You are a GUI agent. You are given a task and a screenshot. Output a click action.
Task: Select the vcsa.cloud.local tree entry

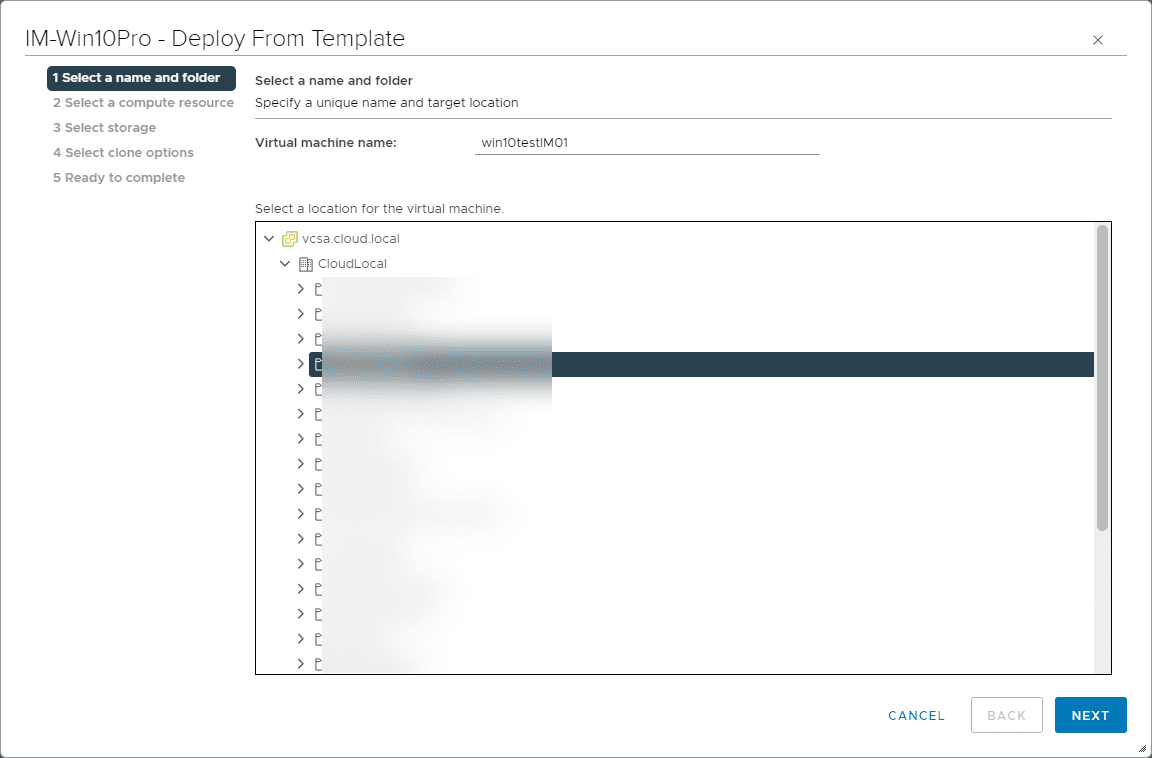[x=352, y=238]
